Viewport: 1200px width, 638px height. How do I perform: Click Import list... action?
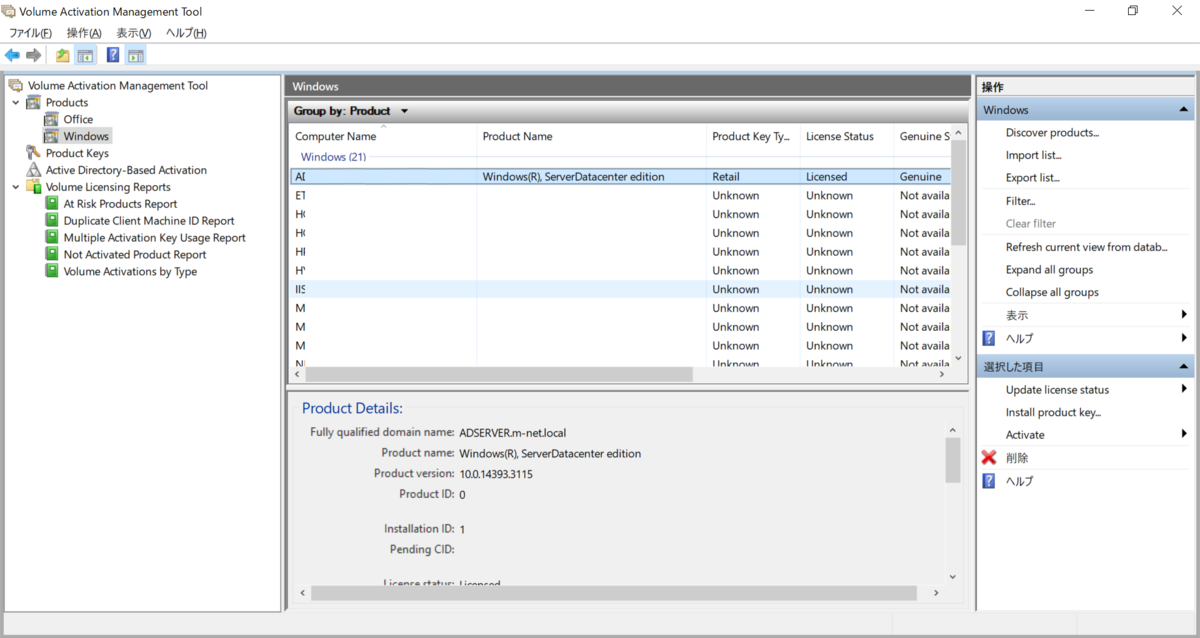coord(1033,156)
